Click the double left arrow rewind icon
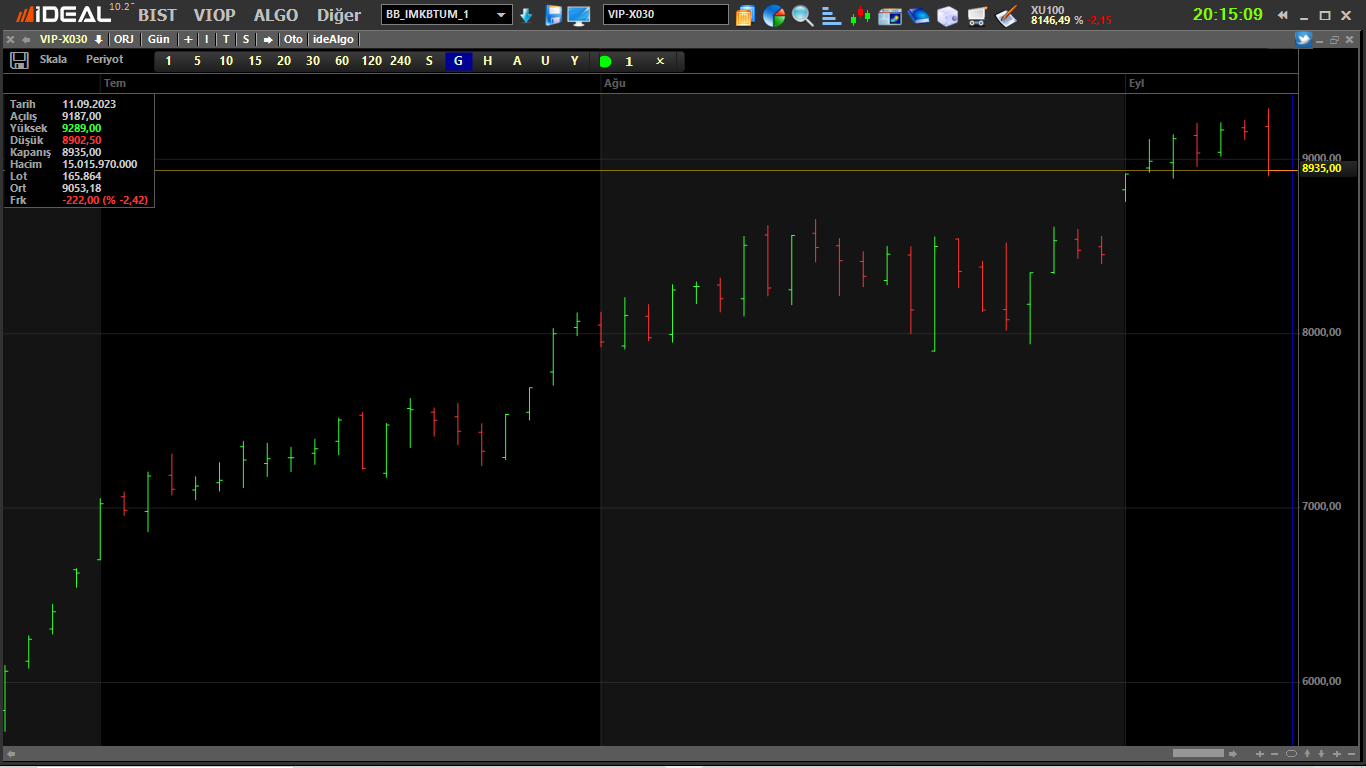 [1283, 15]
